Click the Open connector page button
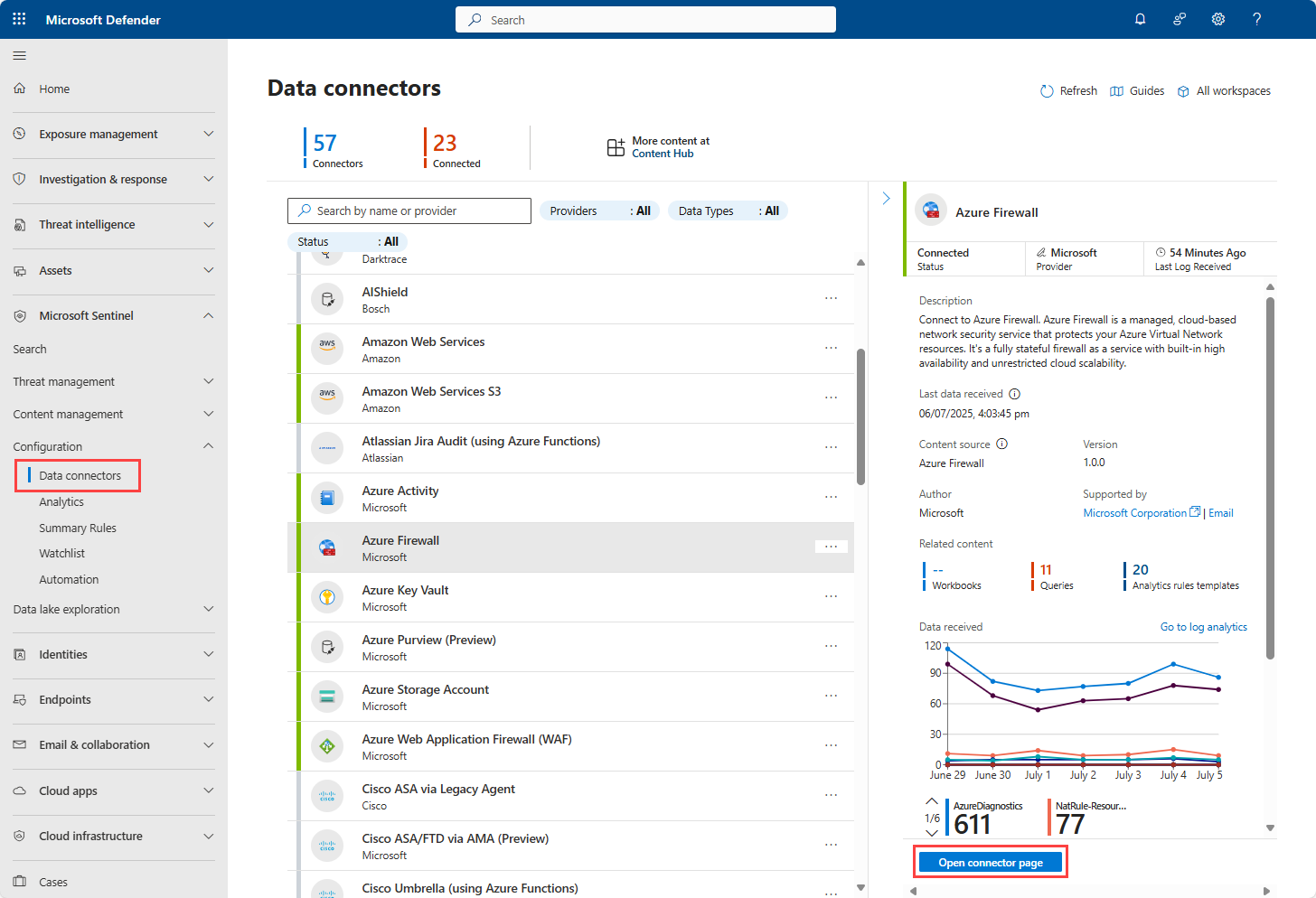This screenshot has width=1316, height=898. click(990, 861)
